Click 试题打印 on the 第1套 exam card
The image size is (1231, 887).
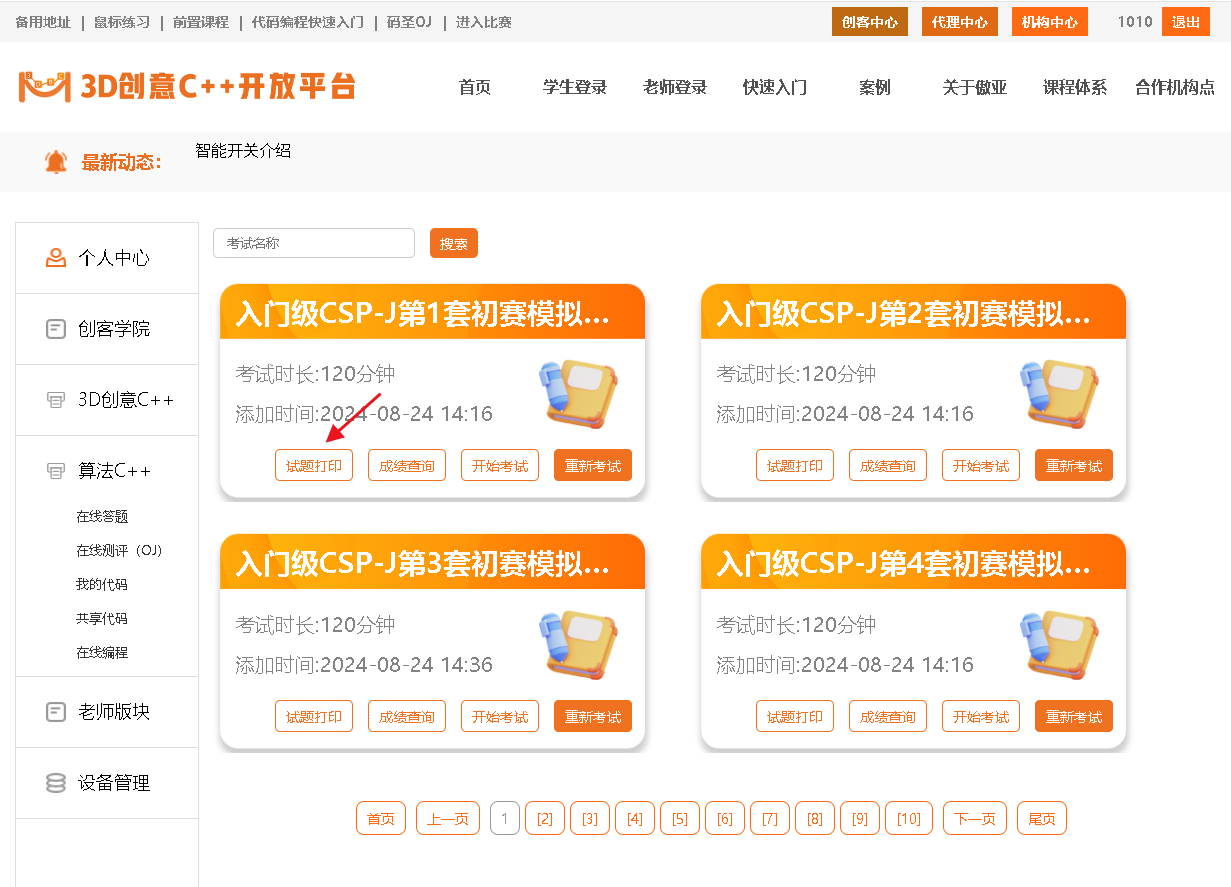(x=314, y=466)
